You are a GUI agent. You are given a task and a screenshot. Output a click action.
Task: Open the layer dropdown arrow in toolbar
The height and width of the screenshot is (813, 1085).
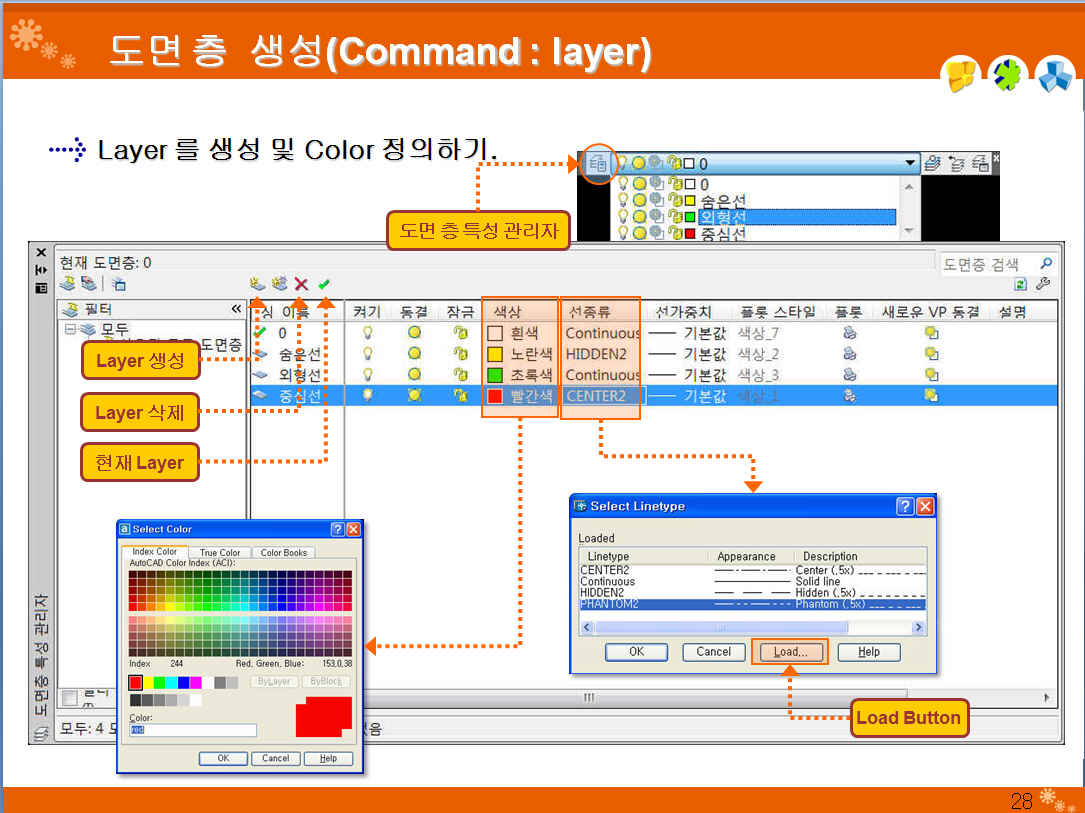[909, 163]
